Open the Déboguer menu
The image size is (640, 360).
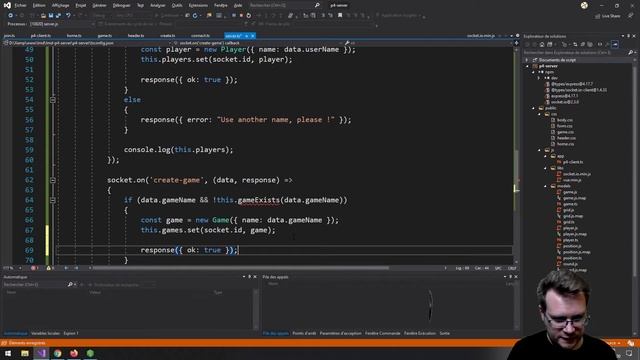121,5
